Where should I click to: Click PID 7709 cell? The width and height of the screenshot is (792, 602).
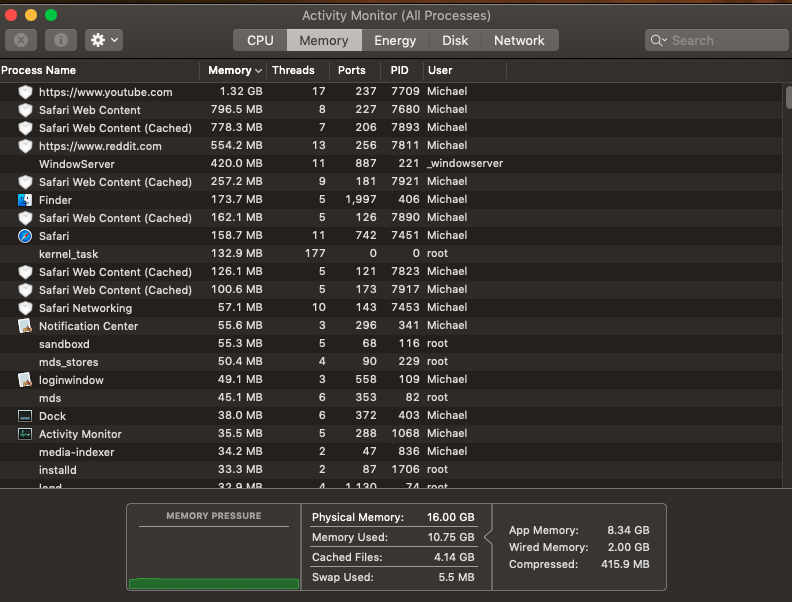405,91
